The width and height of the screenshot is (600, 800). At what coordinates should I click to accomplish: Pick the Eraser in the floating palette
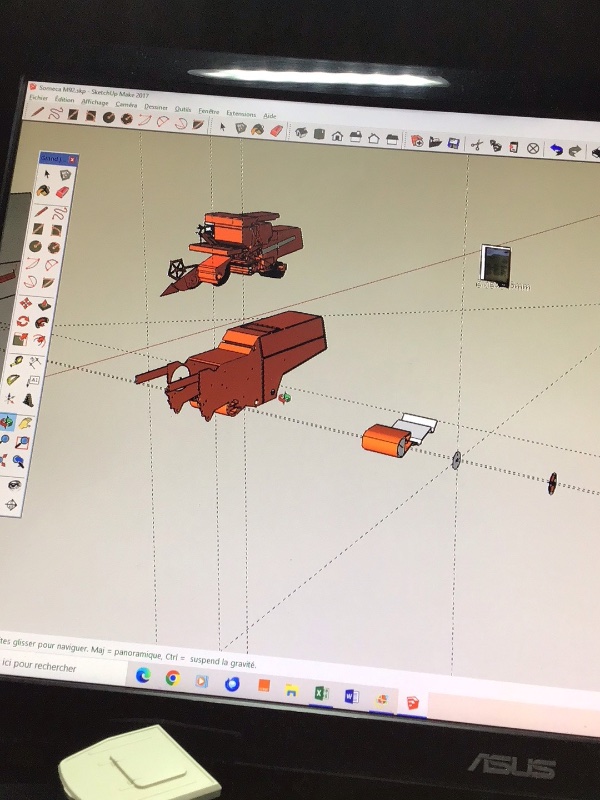(62, 192)
